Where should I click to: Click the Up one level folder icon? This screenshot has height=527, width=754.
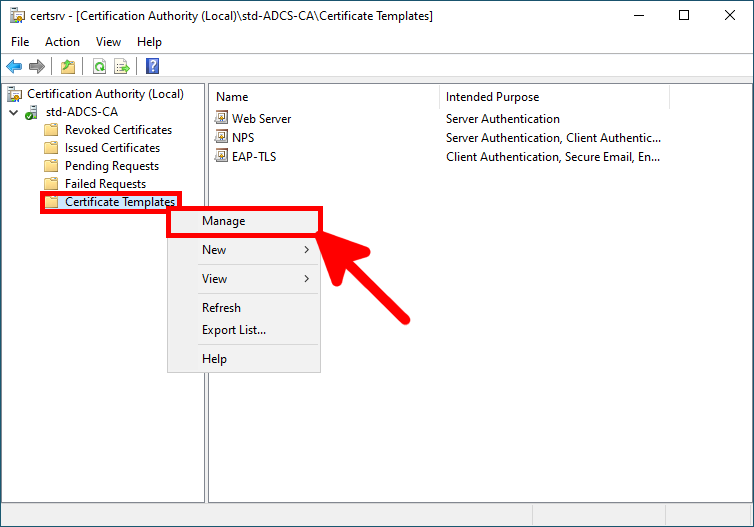68,66
